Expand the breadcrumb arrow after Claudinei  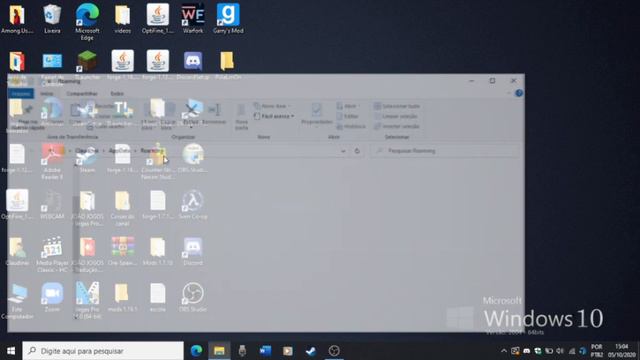pyautogui.click(x=103, y=151)
